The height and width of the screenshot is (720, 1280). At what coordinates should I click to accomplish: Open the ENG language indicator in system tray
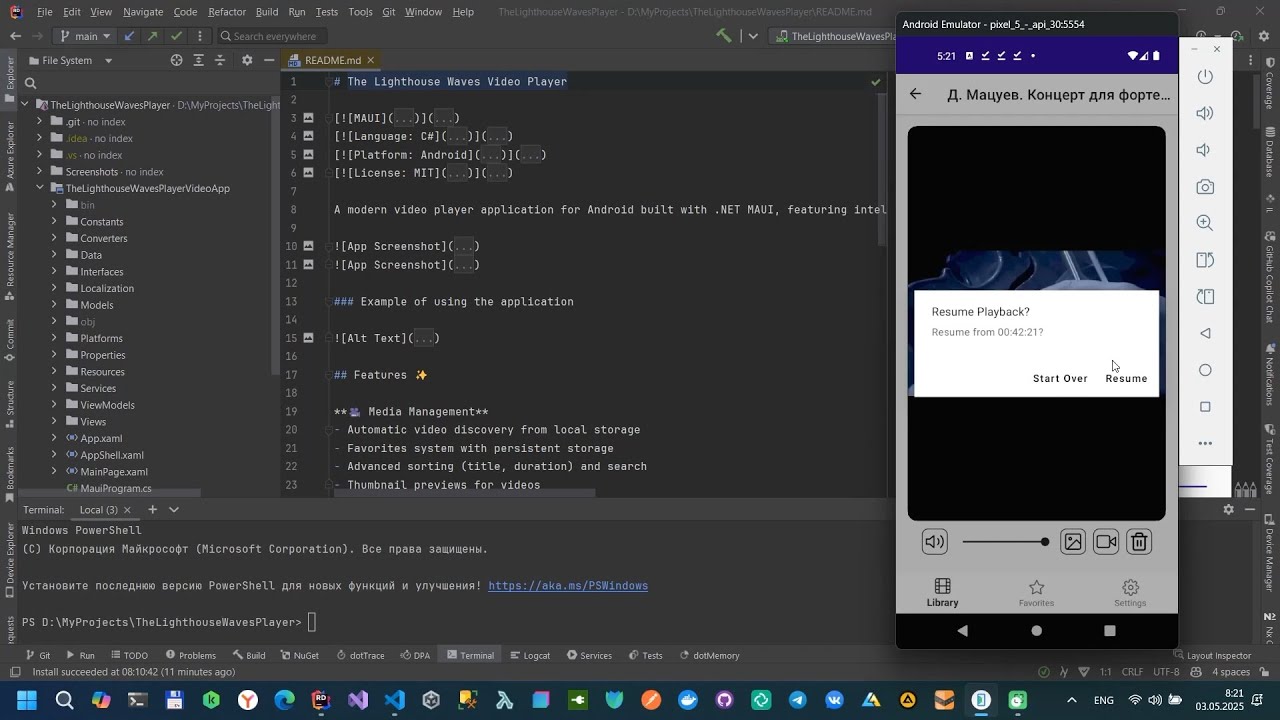pyautogui.click(x=1104, y=700)
